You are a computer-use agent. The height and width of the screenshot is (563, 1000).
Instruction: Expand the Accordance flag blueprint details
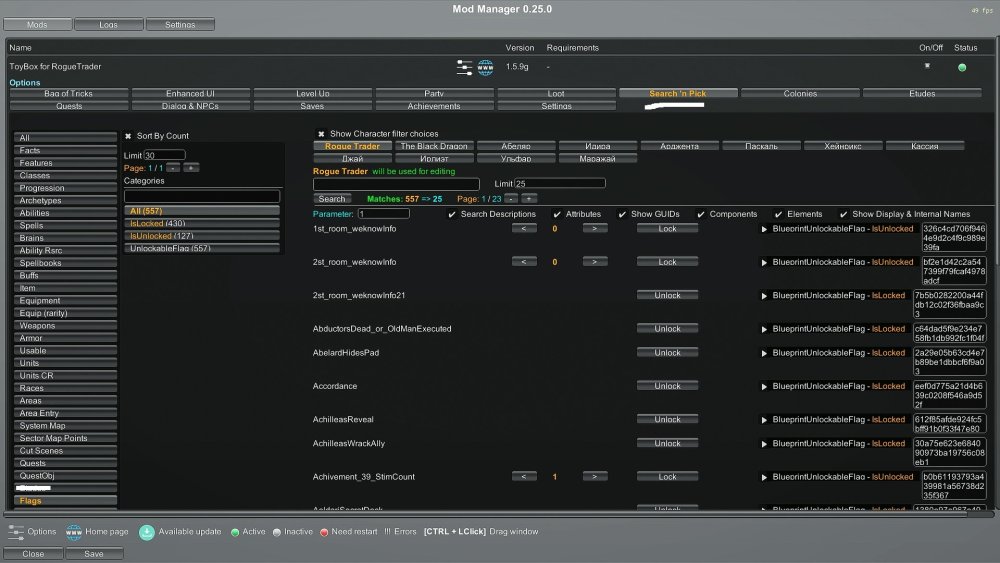[x=764, y=386]
